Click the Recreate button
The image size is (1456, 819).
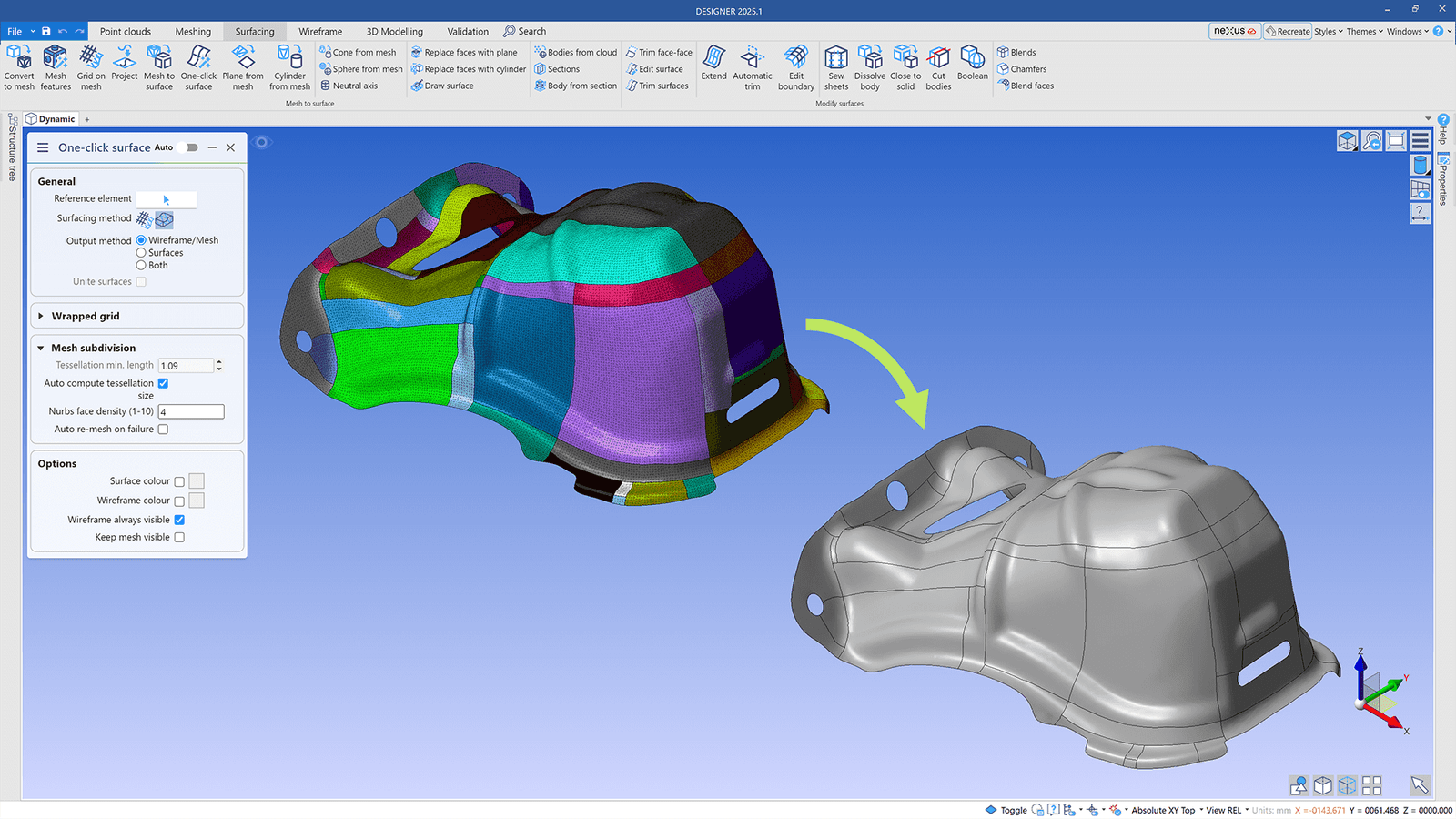pyautogui.click(x=1287, y=31)
